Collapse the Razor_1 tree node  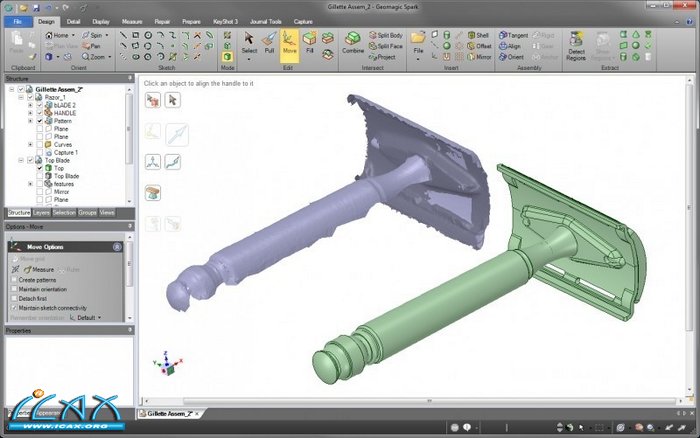pos(21,98)
